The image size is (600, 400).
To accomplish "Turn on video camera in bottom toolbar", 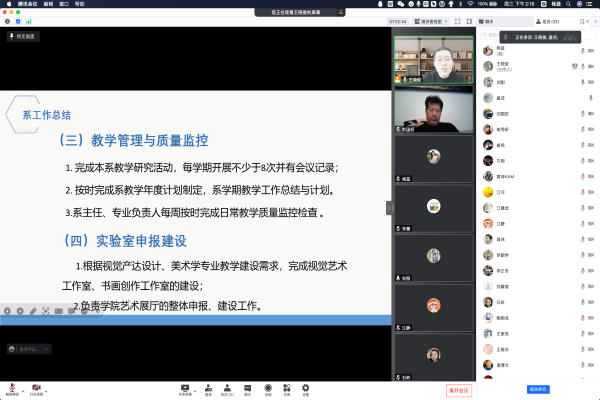I will pyautogui.click(x=36, y=386).
